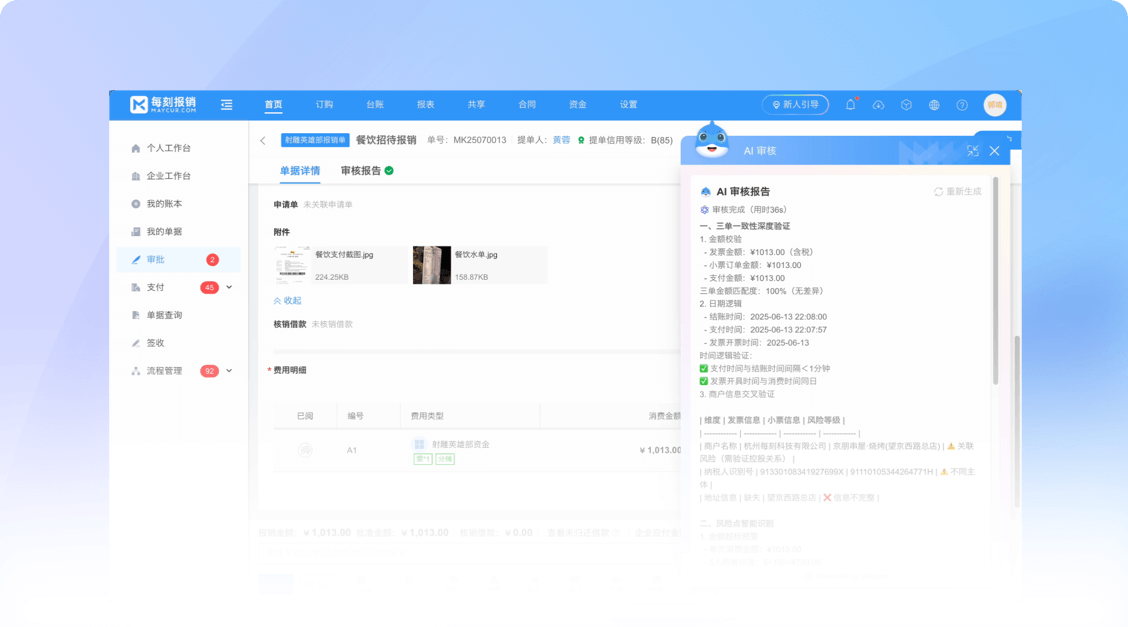Open submitter link 黄蓉

point(561,141)
